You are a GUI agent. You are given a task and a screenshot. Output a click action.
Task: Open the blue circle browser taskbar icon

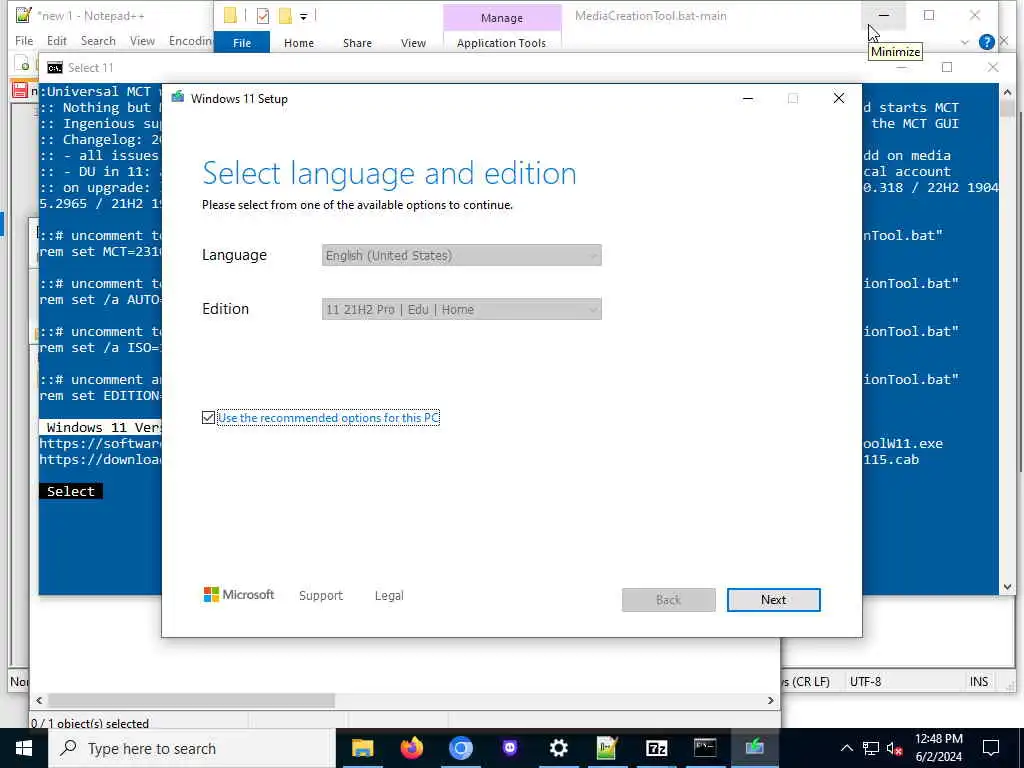460,748
